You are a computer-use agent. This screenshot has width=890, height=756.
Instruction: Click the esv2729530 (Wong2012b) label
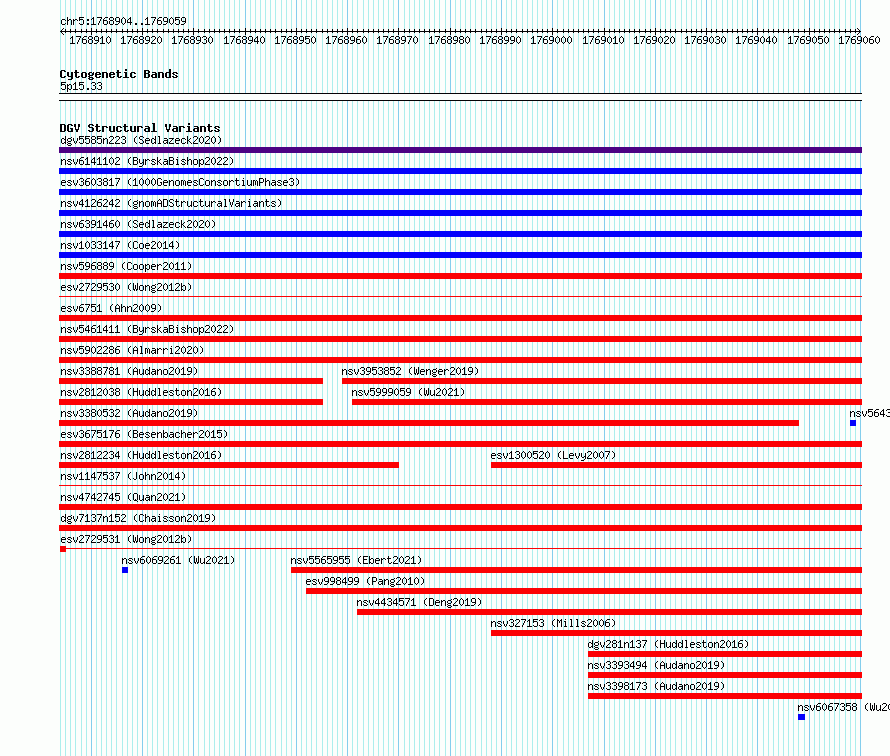click(126, 287)
